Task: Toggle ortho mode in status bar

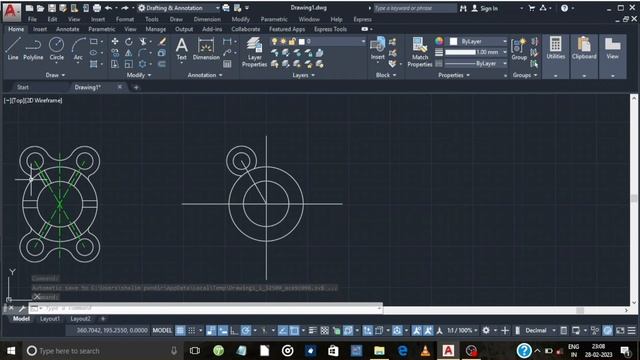Action: coord(234,330)
